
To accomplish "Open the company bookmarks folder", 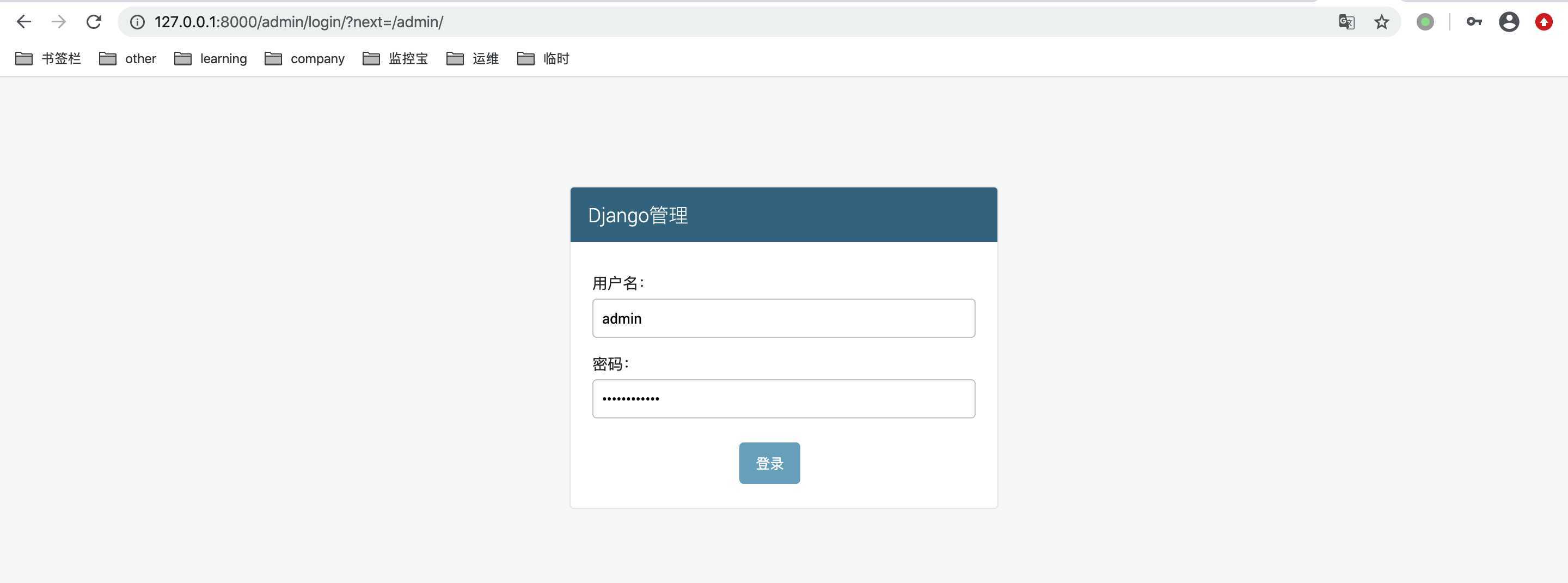I will click(305, 58).
